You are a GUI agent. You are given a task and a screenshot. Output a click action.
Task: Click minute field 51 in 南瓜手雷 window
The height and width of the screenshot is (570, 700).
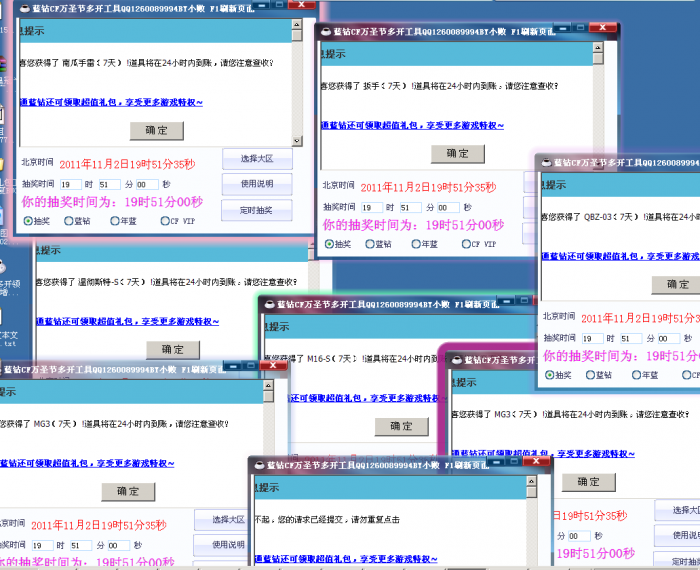point(109,184)
